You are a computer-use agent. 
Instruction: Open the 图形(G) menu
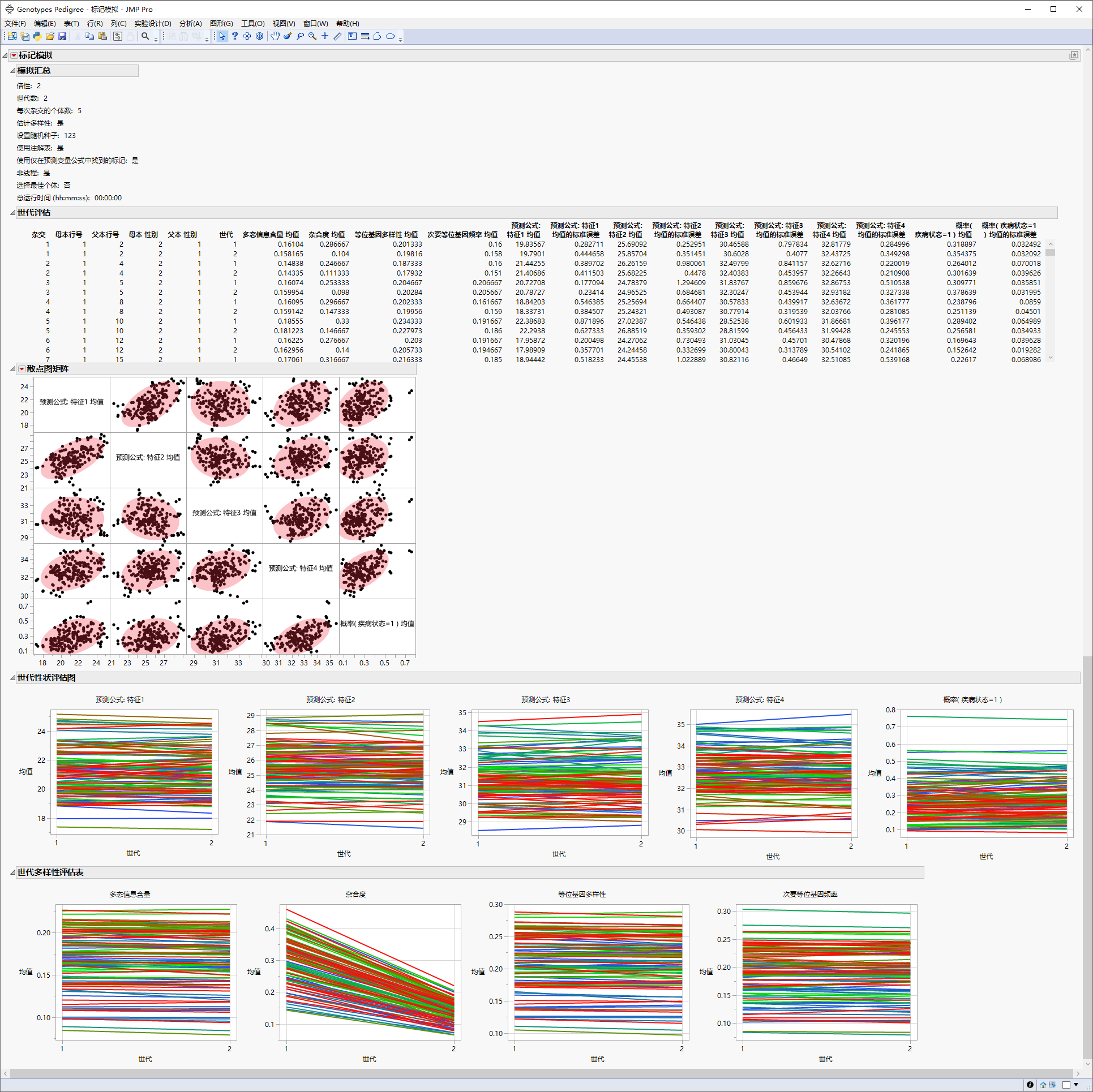click(x=221, y=24)
